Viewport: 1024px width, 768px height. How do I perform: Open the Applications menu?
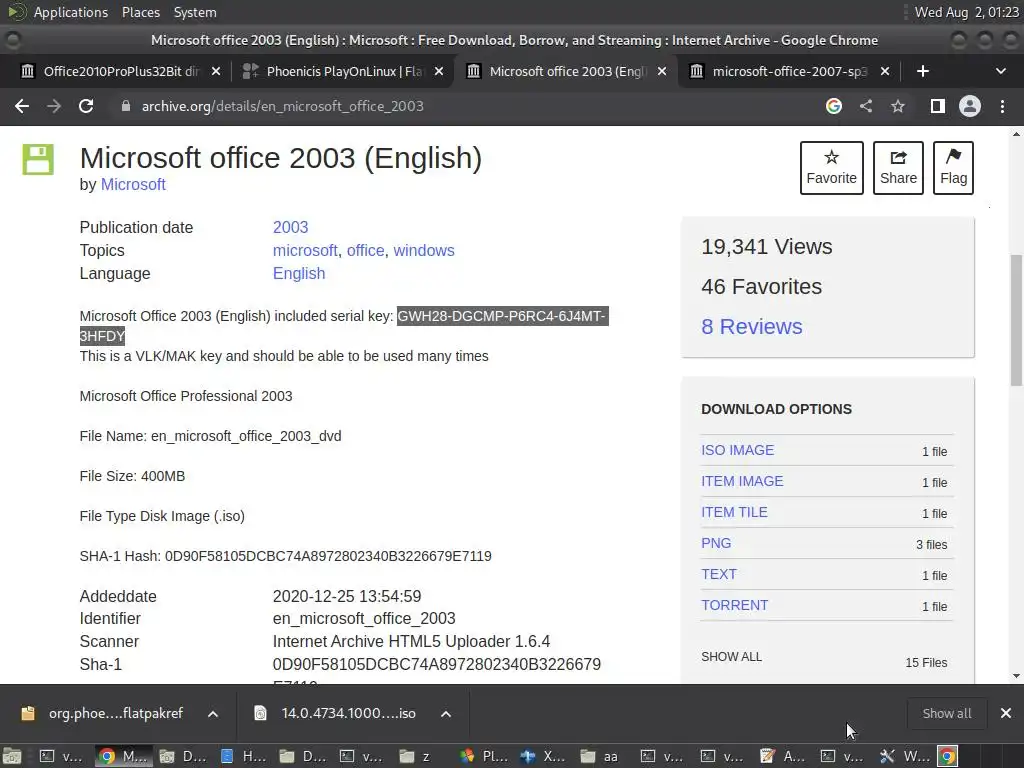(x=71, y=12)
